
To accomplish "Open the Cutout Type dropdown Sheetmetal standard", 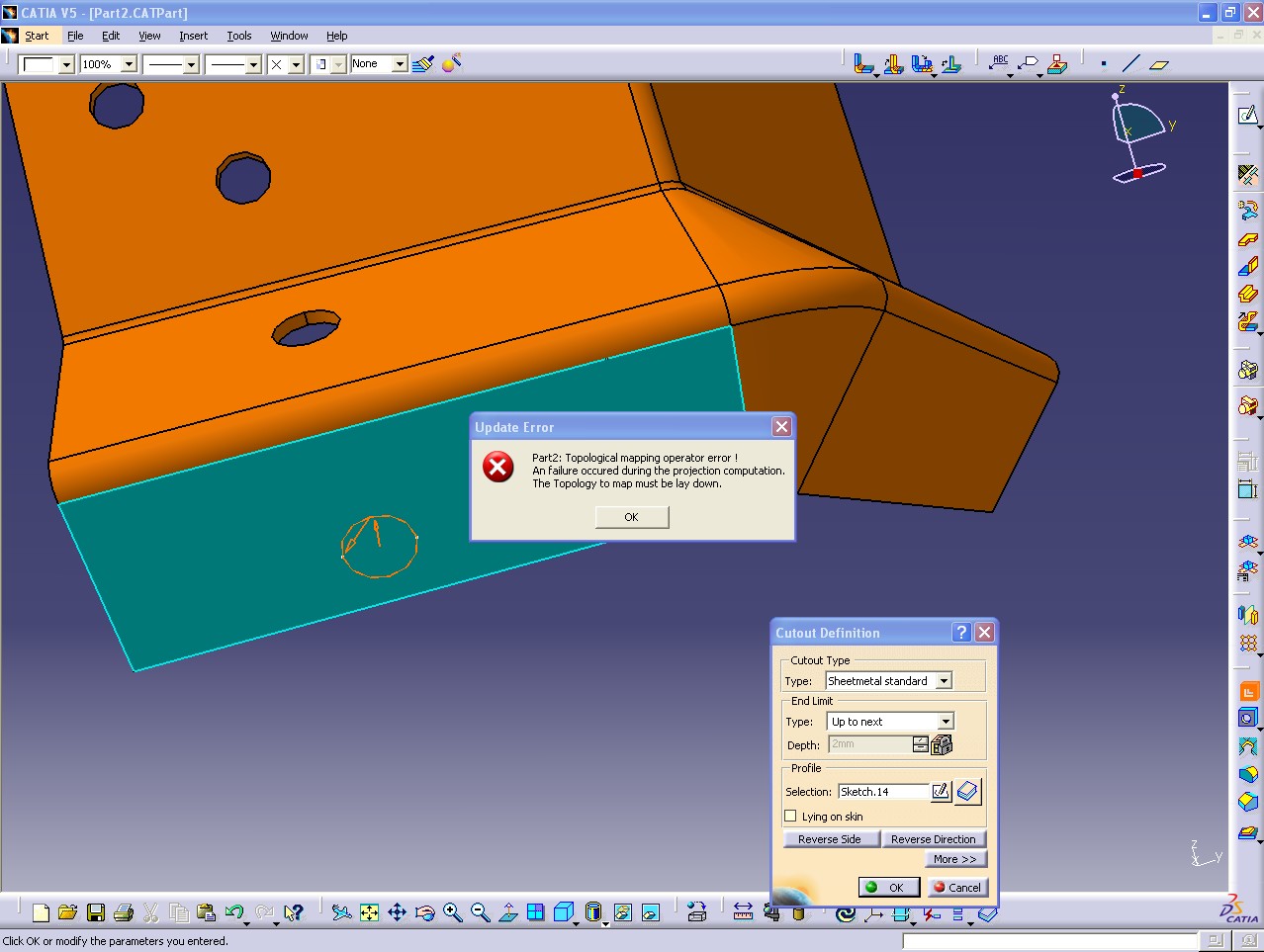I will 888,681.
